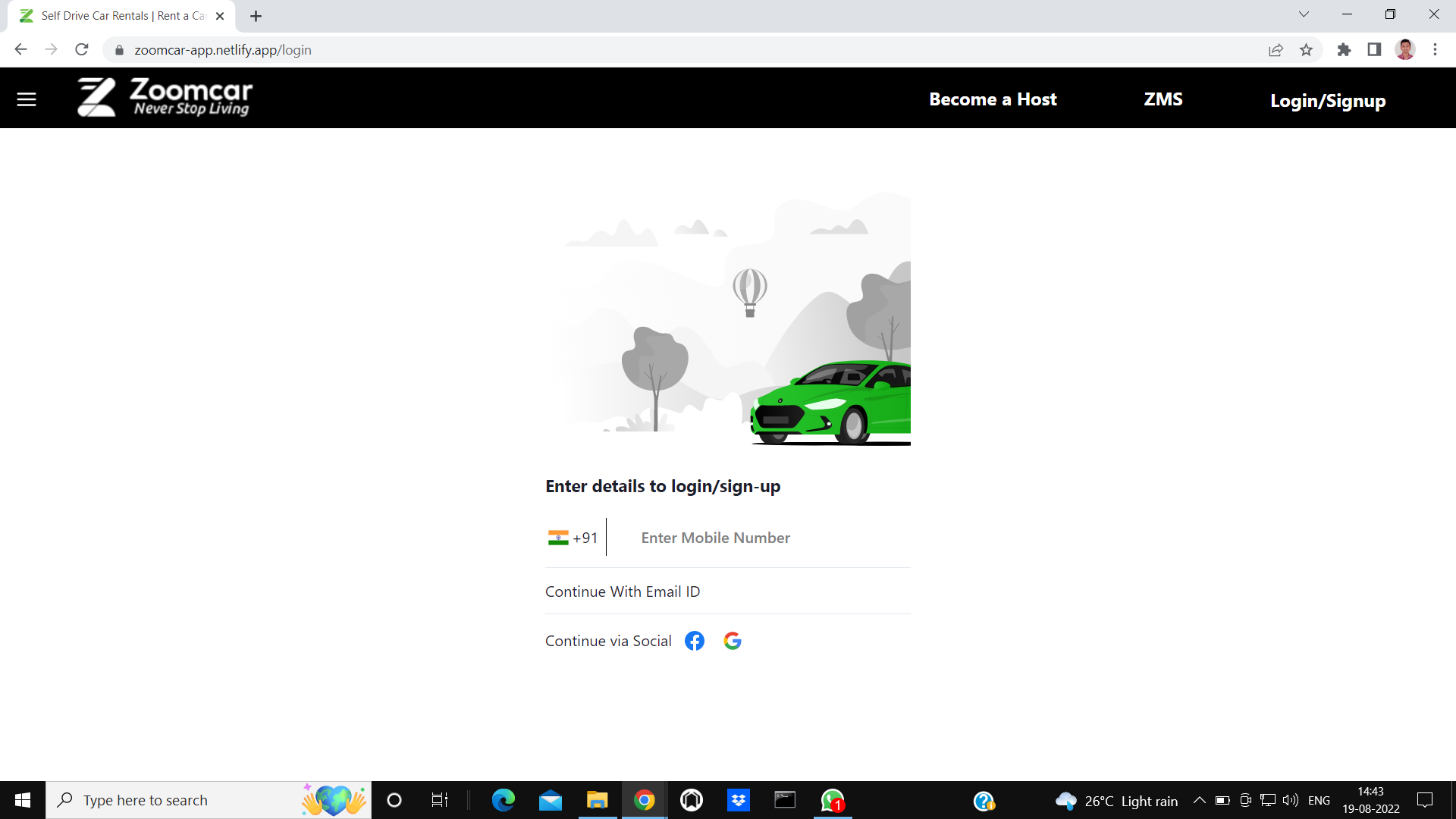Continue login with Google
Screen dimensions: 1456x819
pos(732,641)
